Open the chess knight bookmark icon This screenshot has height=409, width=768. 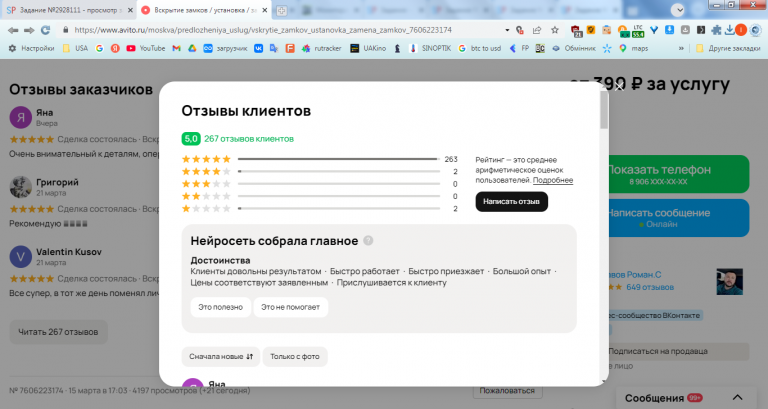pos(397,48)
